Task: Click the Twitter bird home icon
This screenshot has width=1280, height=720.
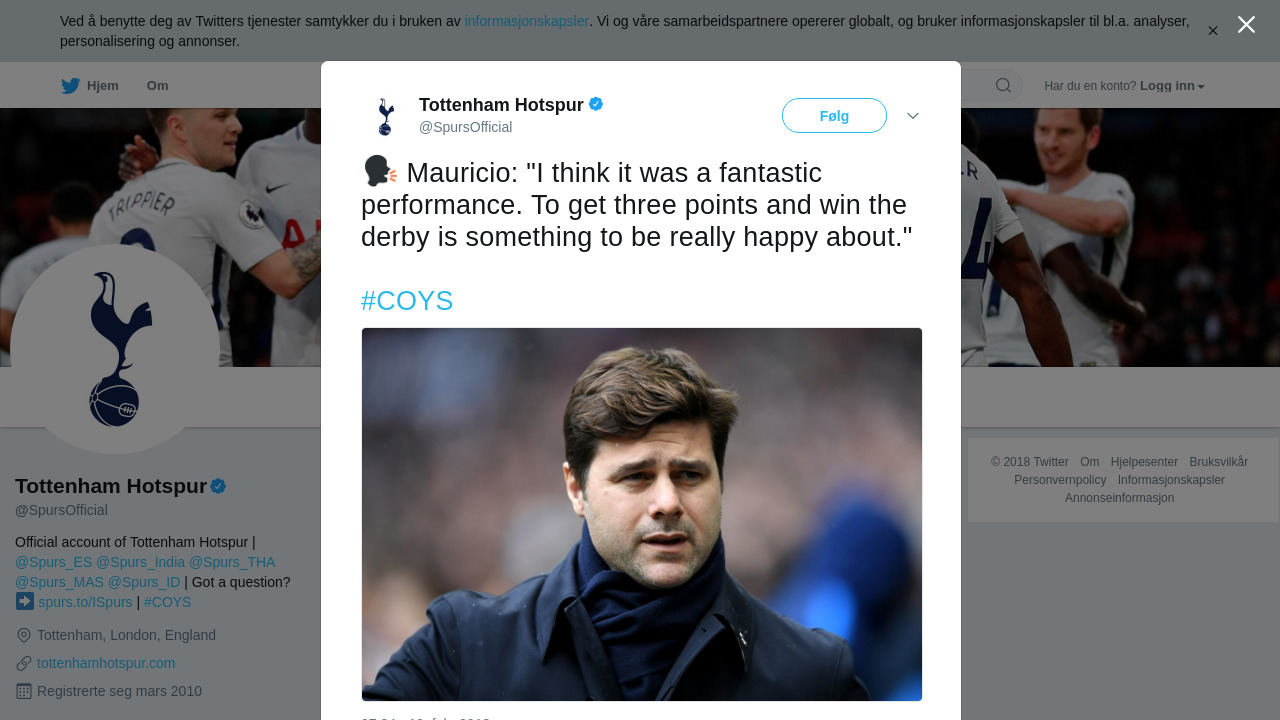Action: (70, 86)
